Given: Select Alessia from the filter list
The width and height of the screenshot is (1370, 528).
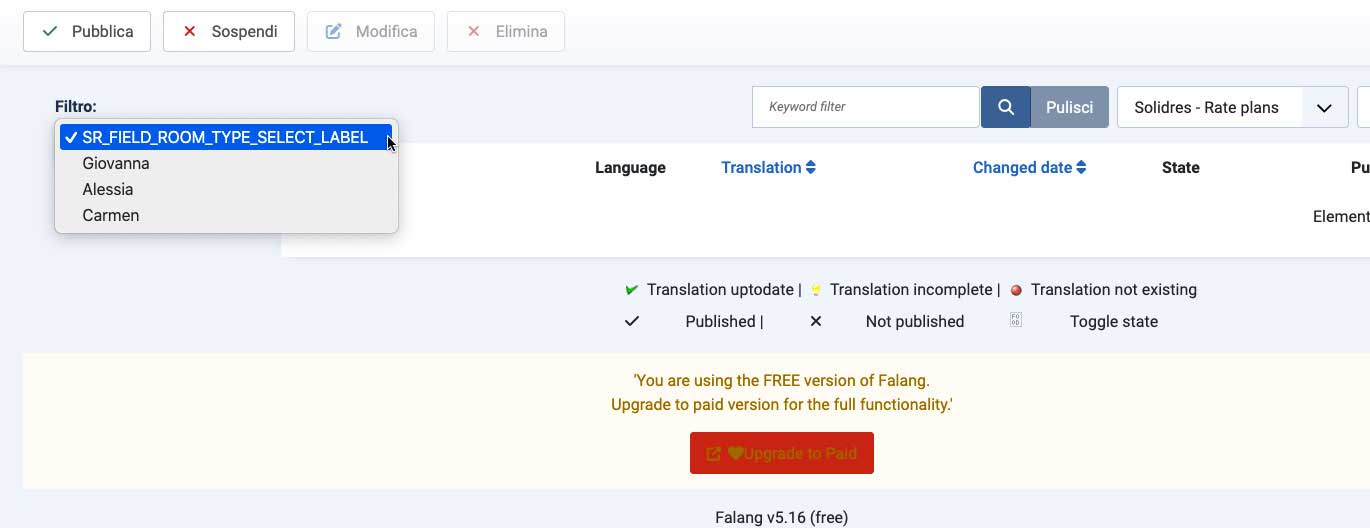Looking at the screenshot, I should pyautogui.click(x=108, y=189).
